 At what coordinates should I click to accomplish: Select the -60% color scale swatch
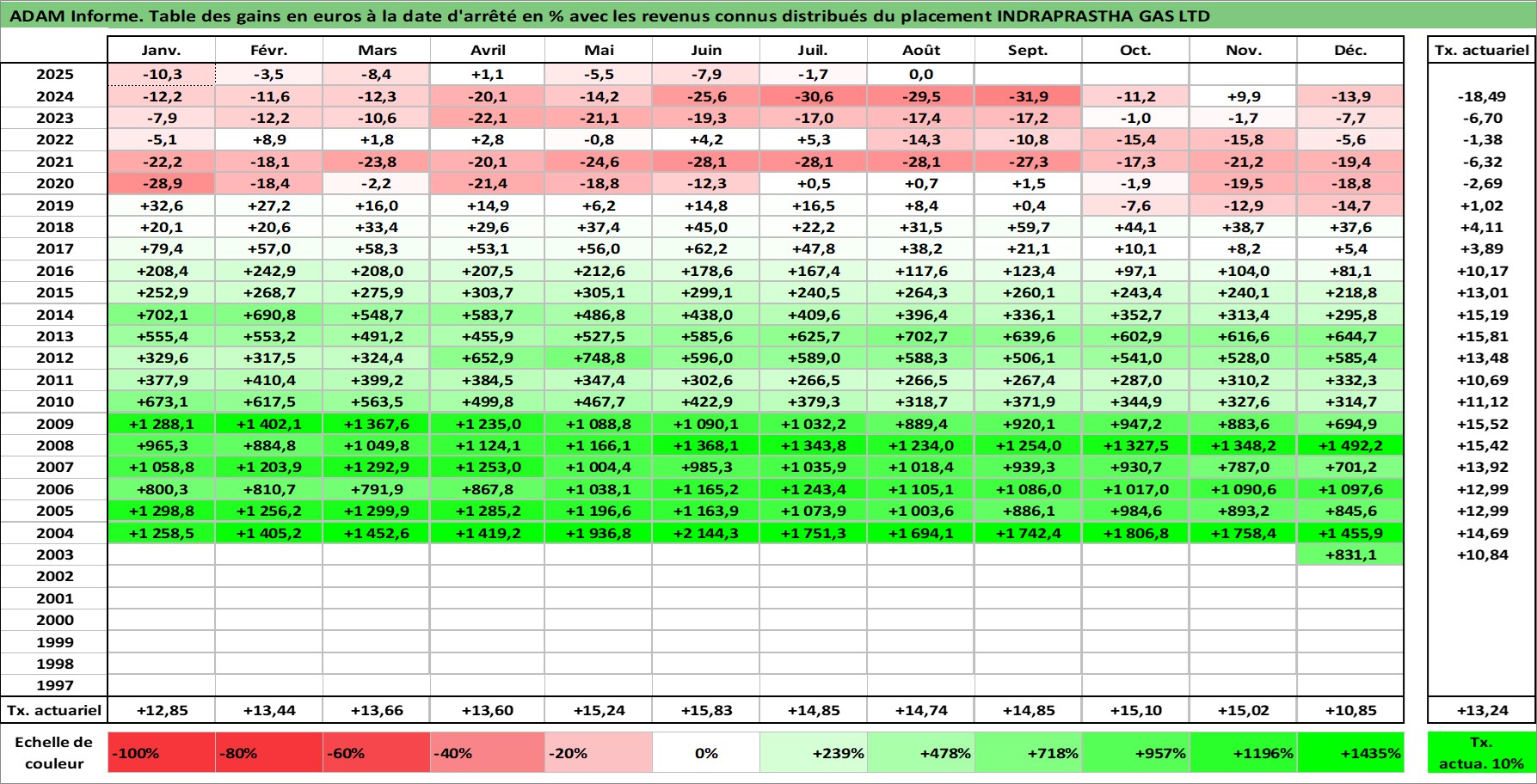point(377,753)
